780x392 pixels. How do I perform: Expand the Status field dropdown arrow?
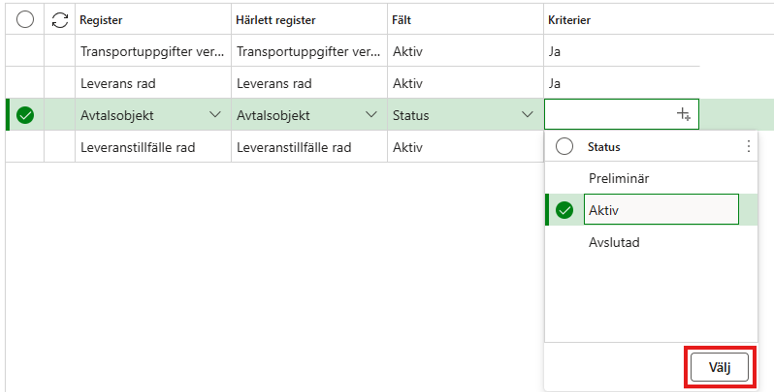click(527, 115)
